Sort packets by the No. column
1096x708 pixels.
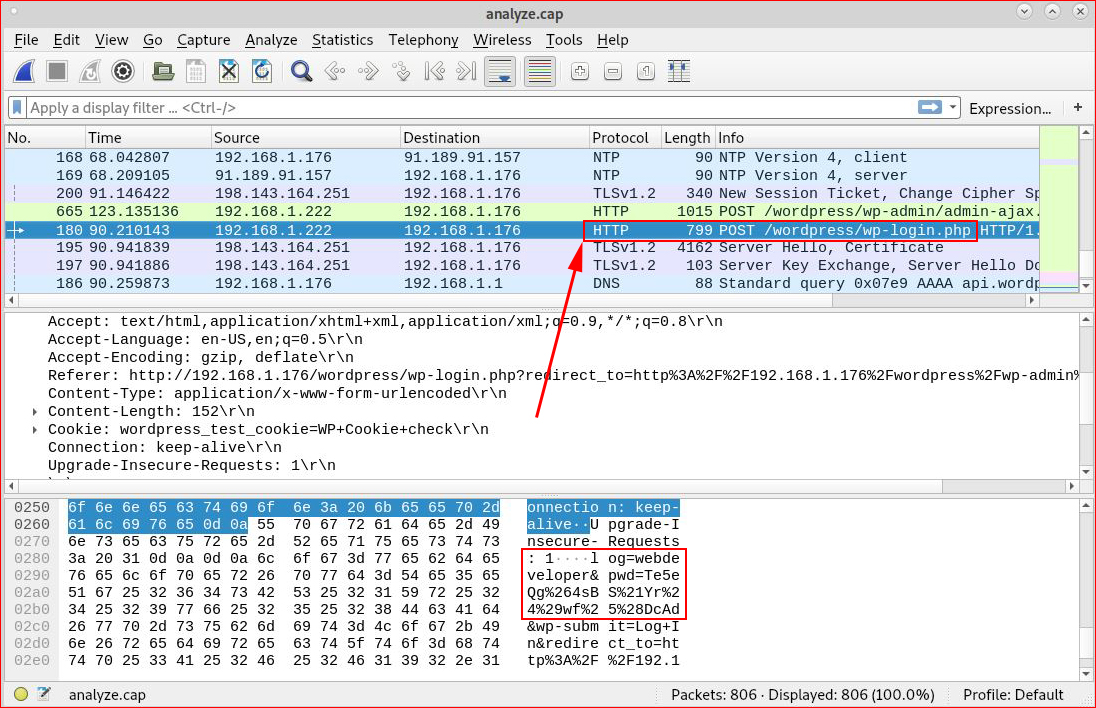pos(45,138)
